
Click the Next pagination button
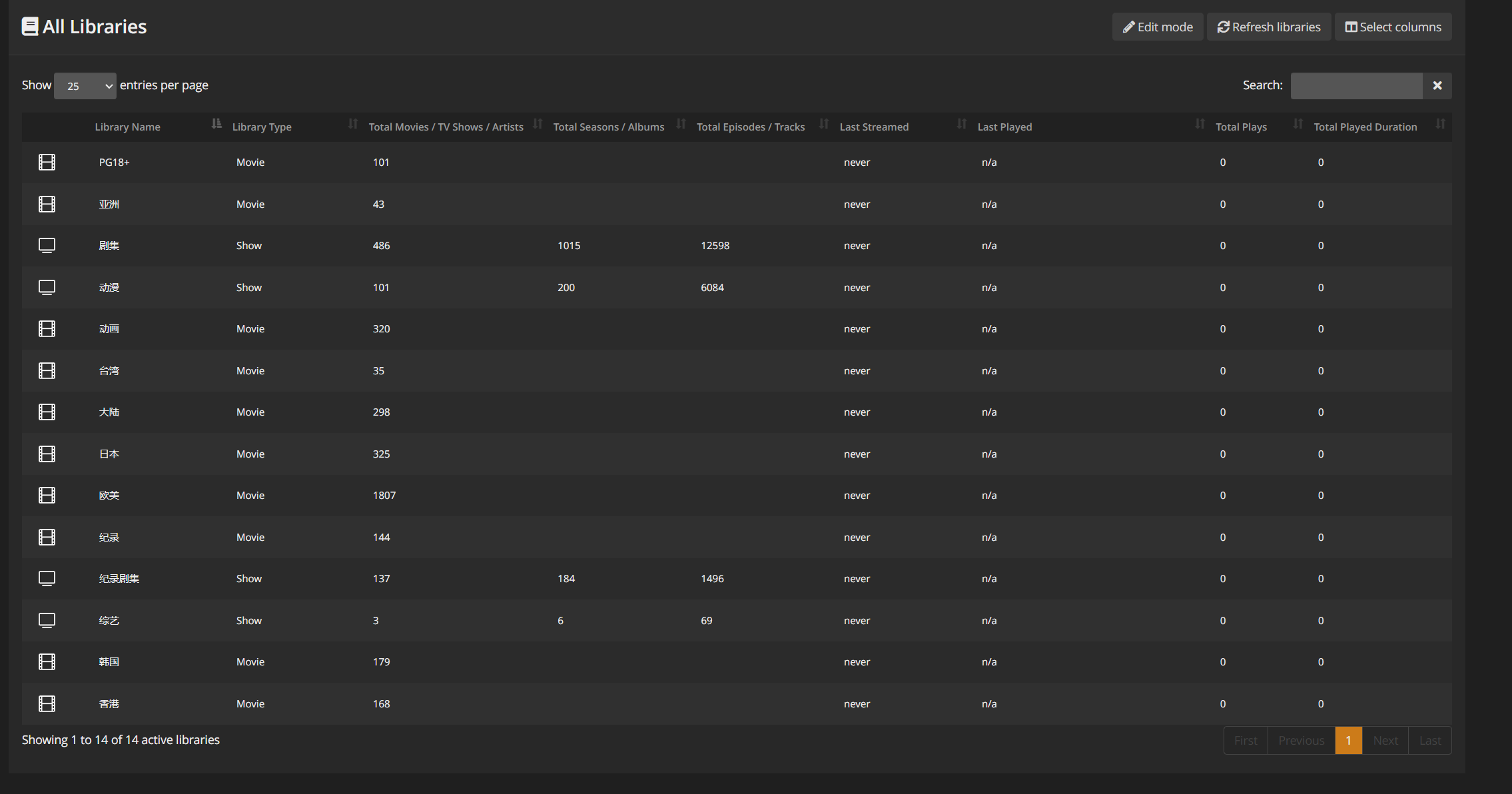(1385, 741)
